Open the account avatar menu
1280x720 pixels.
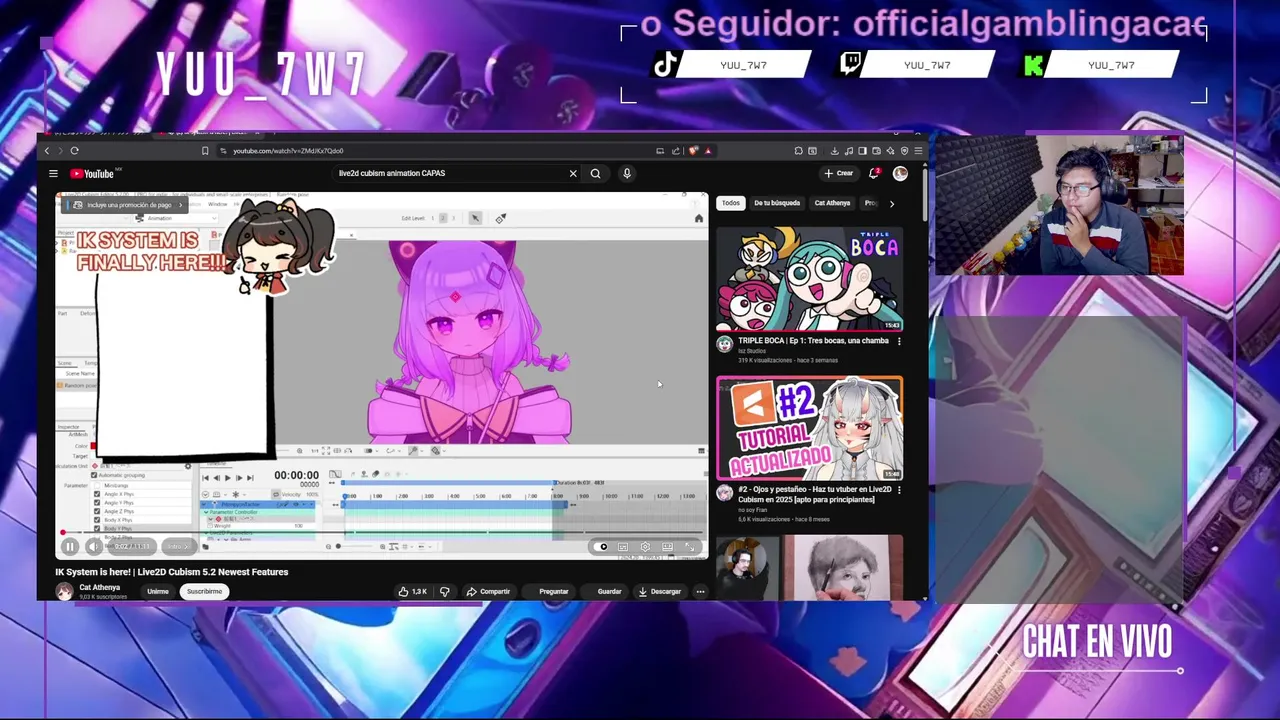pos(900,173)
